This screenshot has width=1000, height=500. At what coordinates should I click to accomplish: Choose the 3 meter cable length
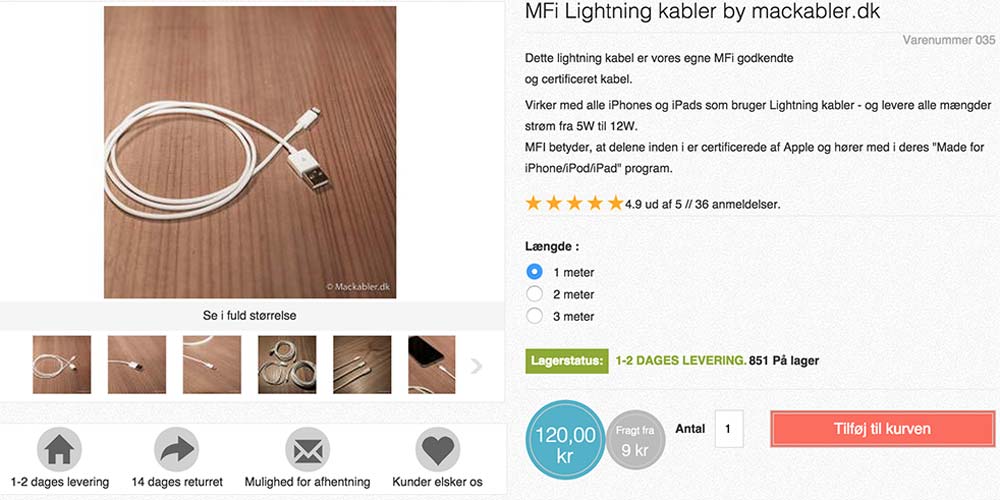[x=534, y=316]
